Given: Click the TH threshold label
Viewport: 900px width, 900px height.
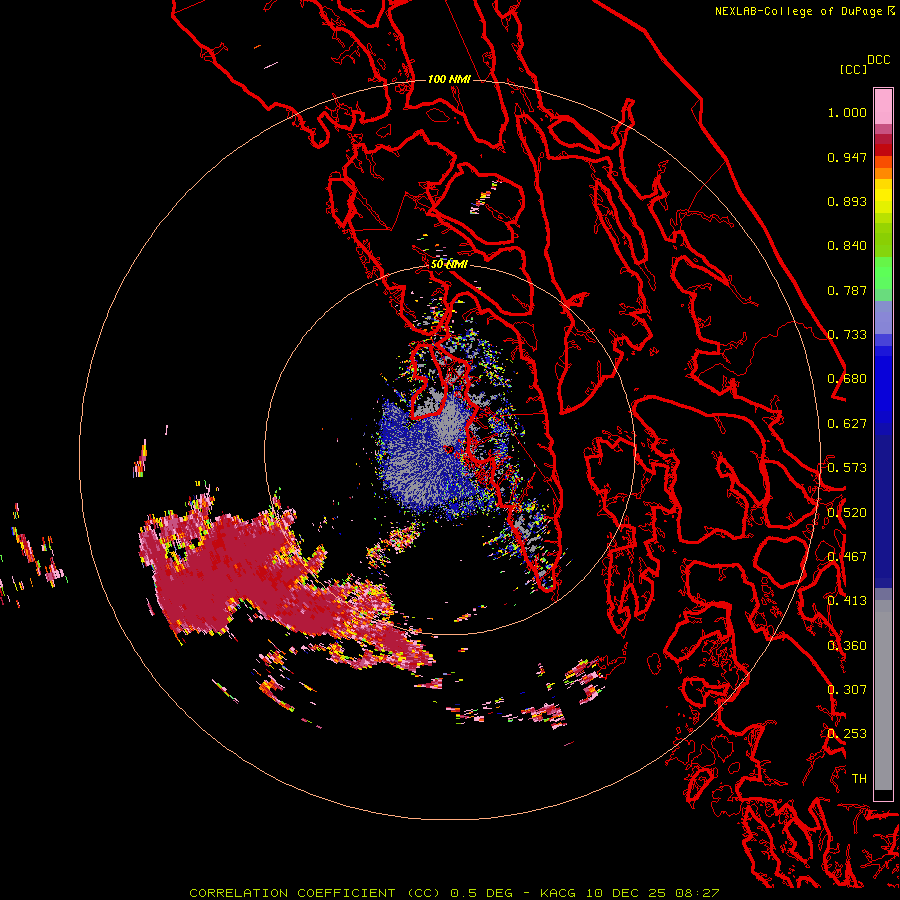Looking at the screenshot, I should pyautogui.click(x=859, y=779).
